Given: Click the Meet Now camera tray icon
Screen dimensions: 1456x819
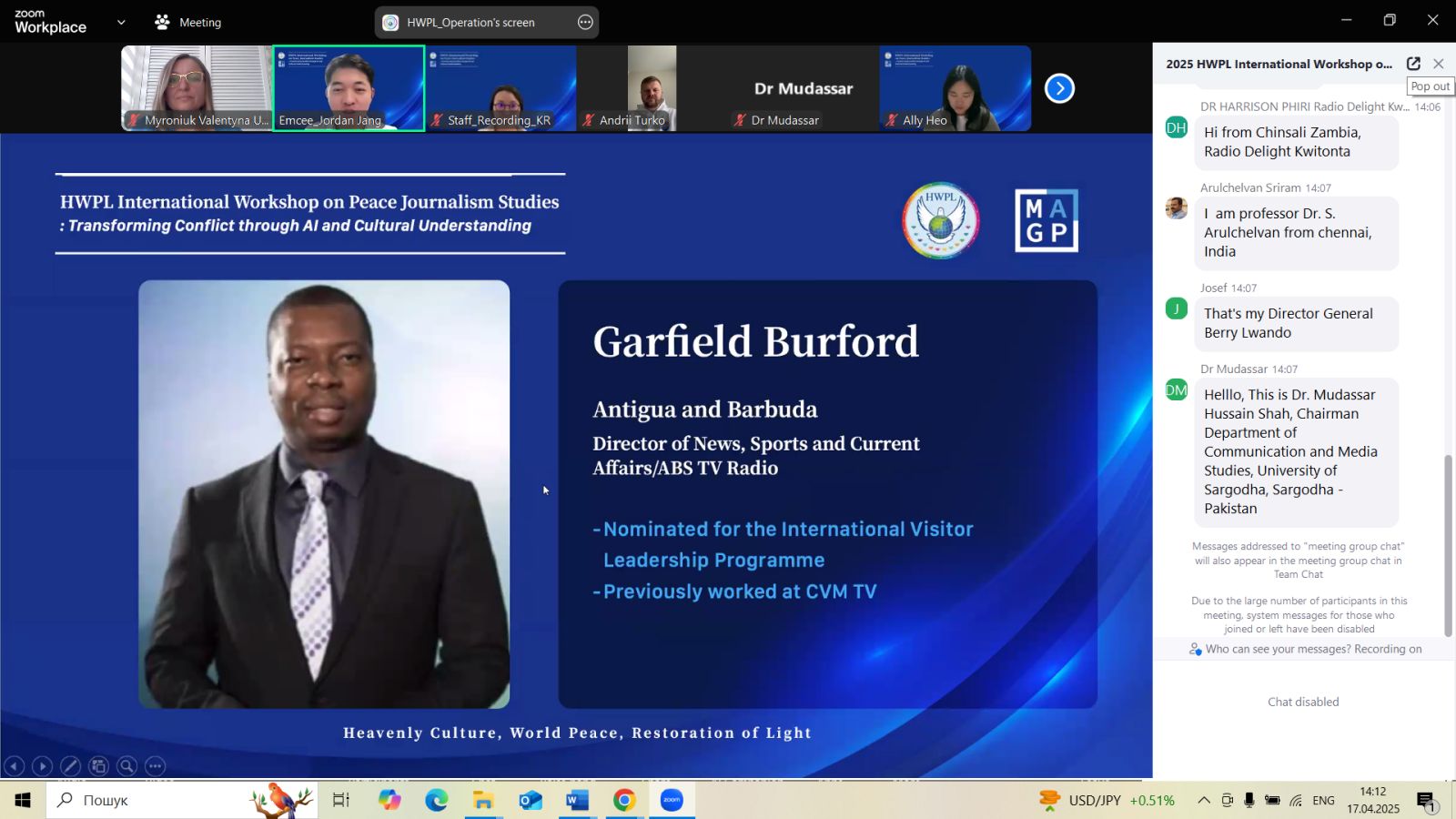Looking at the screenshot, I should 1227,800.
